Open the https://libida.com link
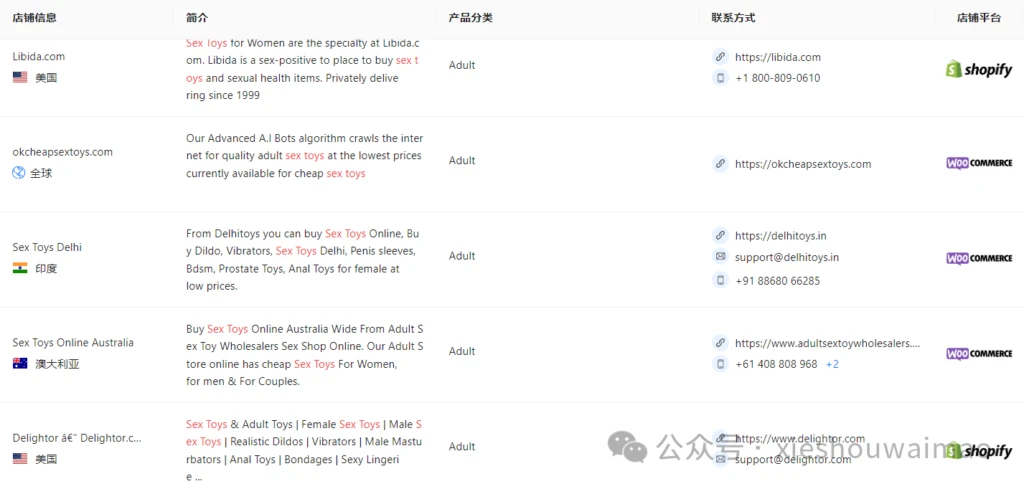The width and height of the screenshot is (1024, 489). point(778,57)
